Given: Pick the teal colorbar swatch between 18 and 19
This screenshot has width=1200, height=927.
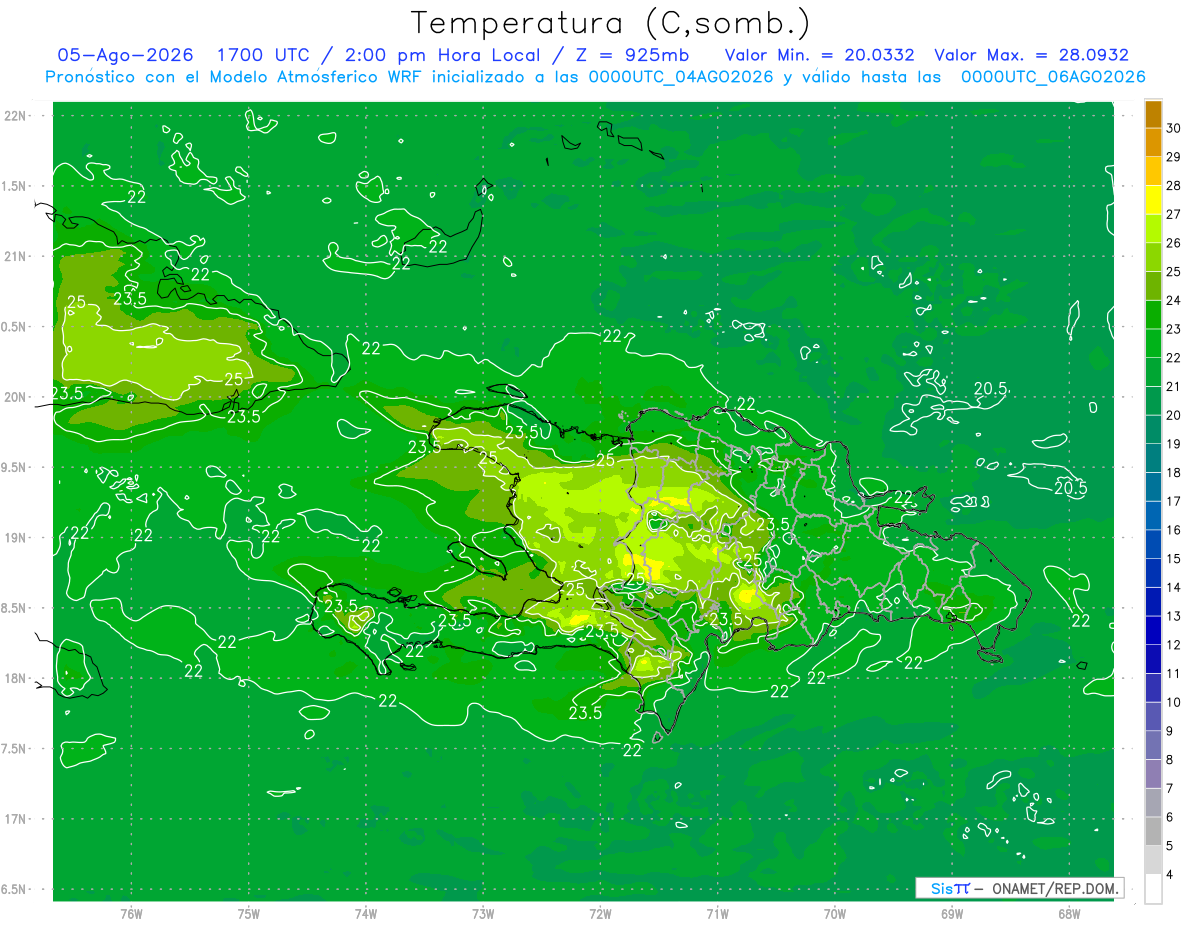Looking at the screenshot, I should 1153,458.
